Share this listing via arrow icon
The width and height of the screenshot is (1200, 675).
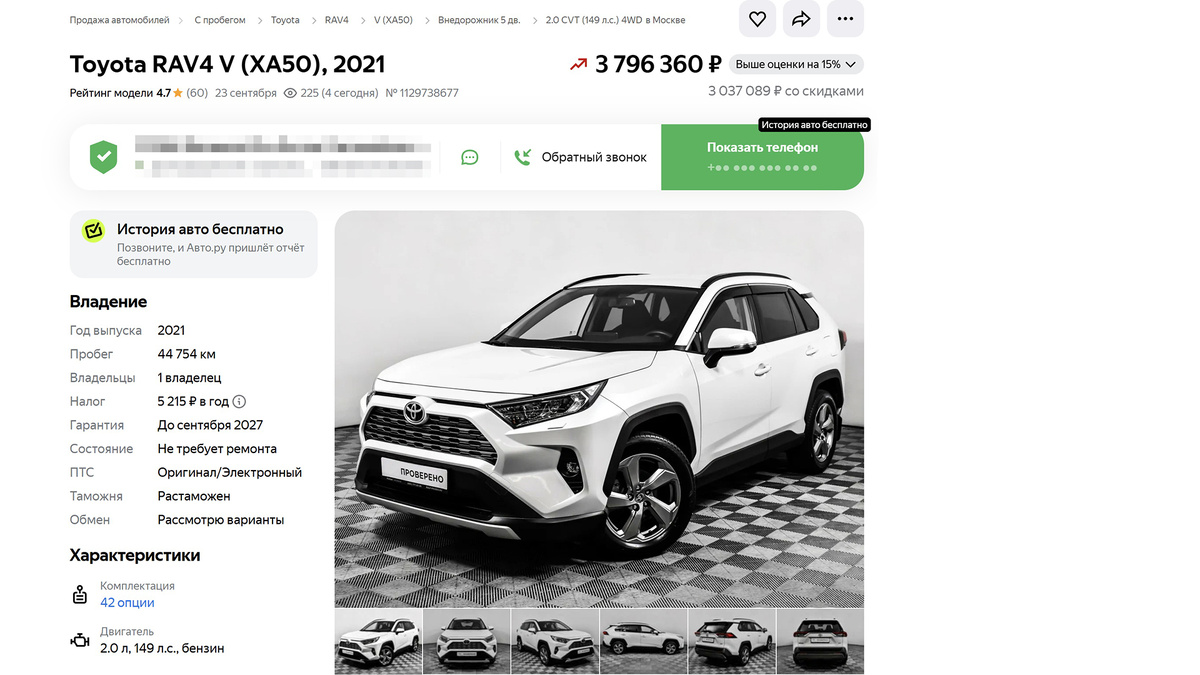(801, 19)
